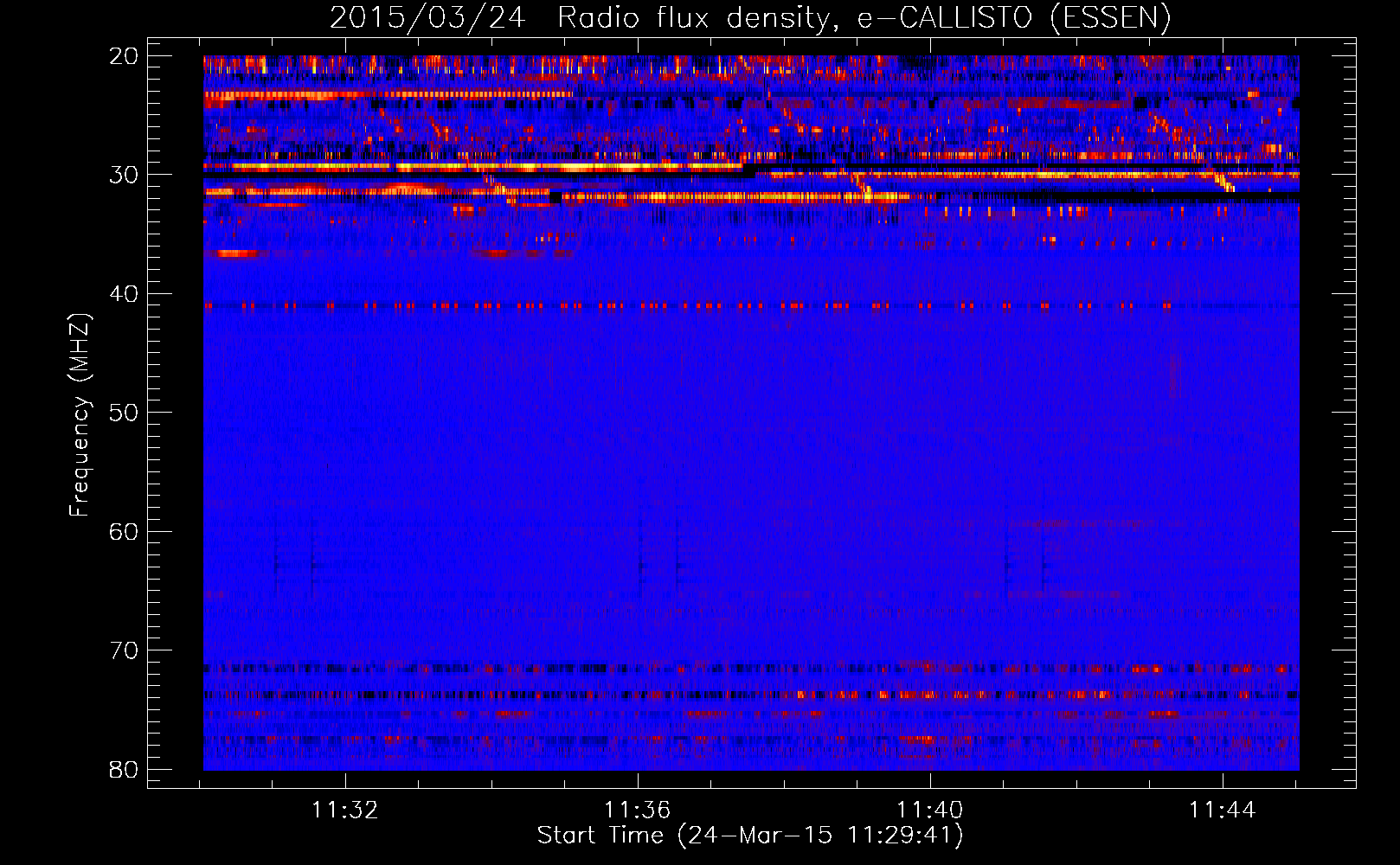Click the 30 MHz frequency tick label

pyautogui.click(x=124, y=175)
